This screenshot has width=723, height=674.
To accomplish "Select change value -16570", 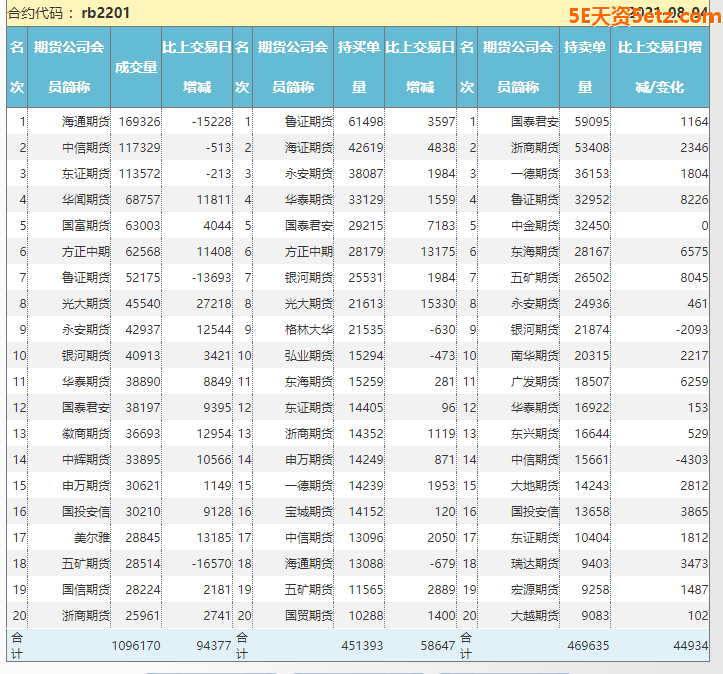I will [212, 563].
